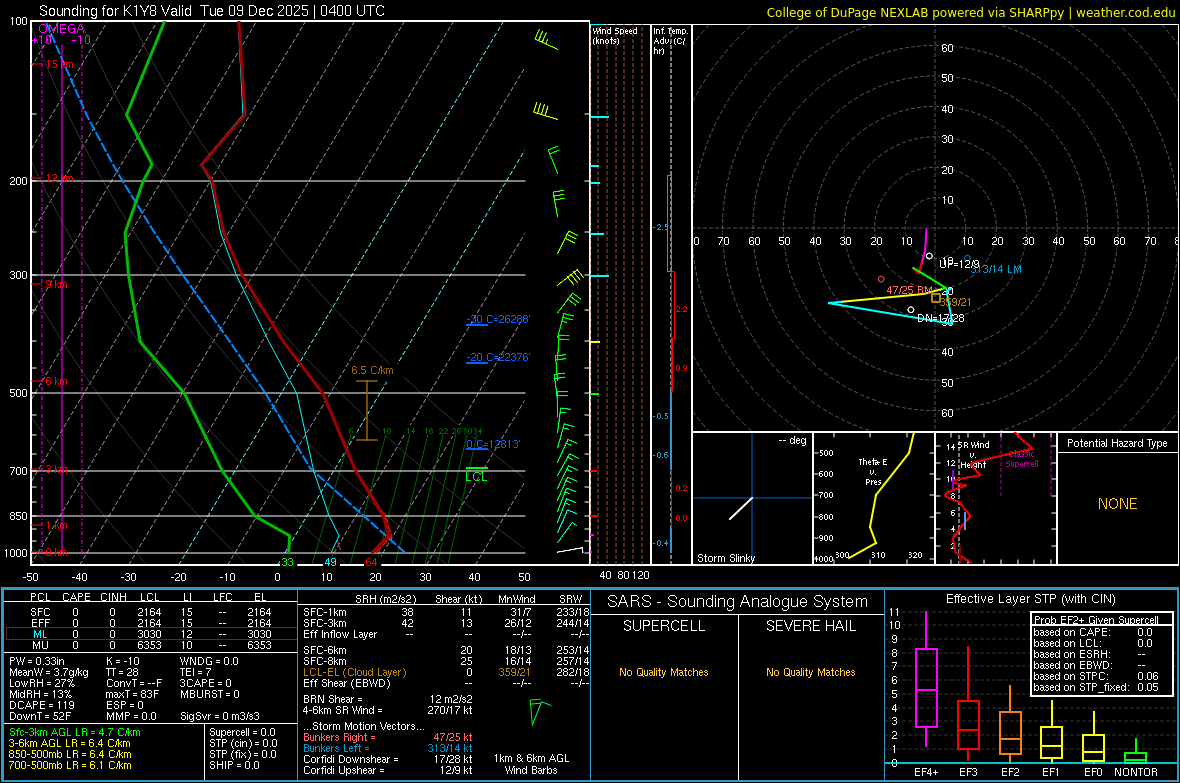Click the Prob EF2+ Given Supercell header
The height and width of the screenshot is (783, 1180).
pos(1096,620)
